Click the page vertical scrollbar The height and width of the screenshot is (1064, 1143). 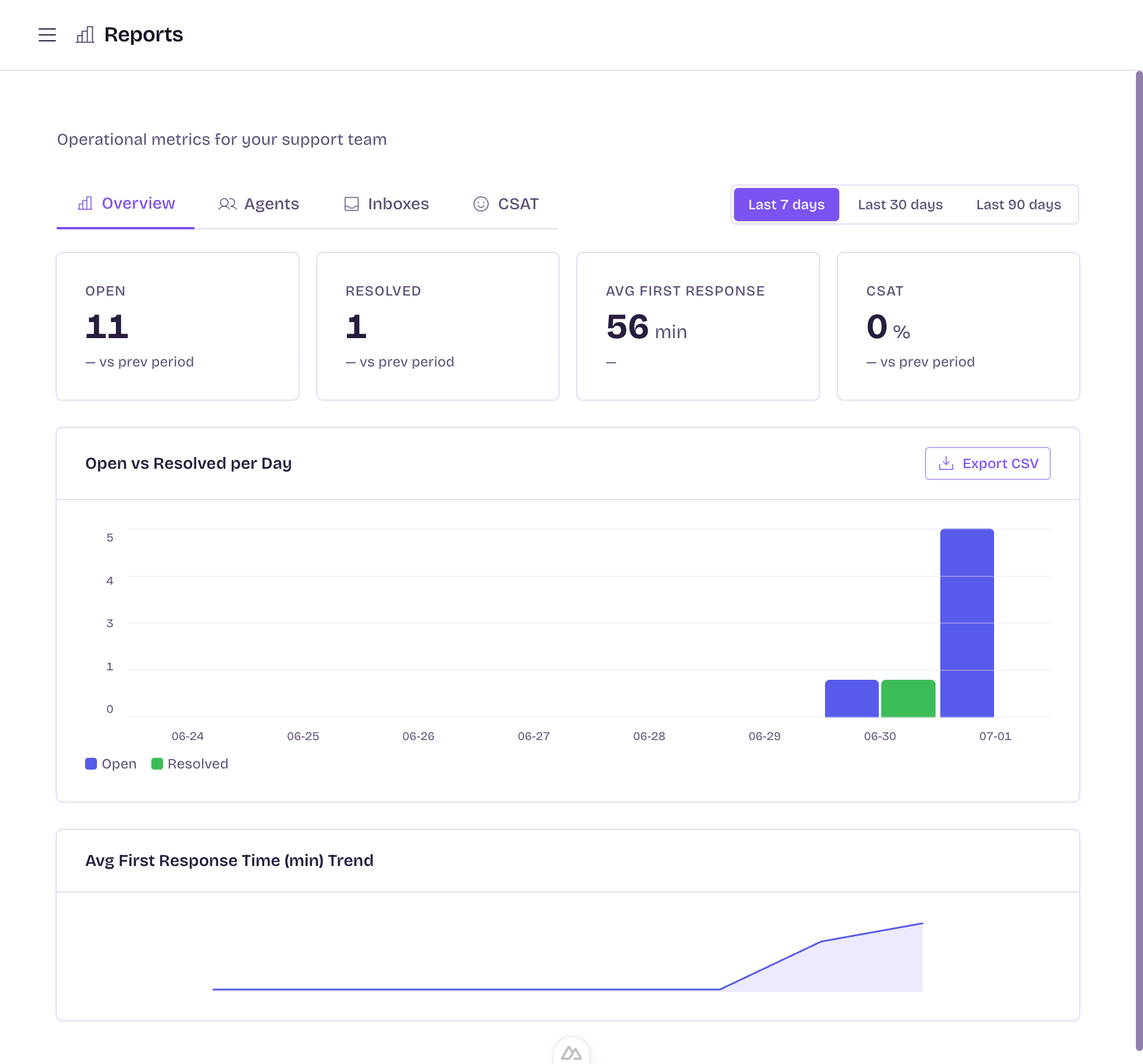coord(1139,560)
